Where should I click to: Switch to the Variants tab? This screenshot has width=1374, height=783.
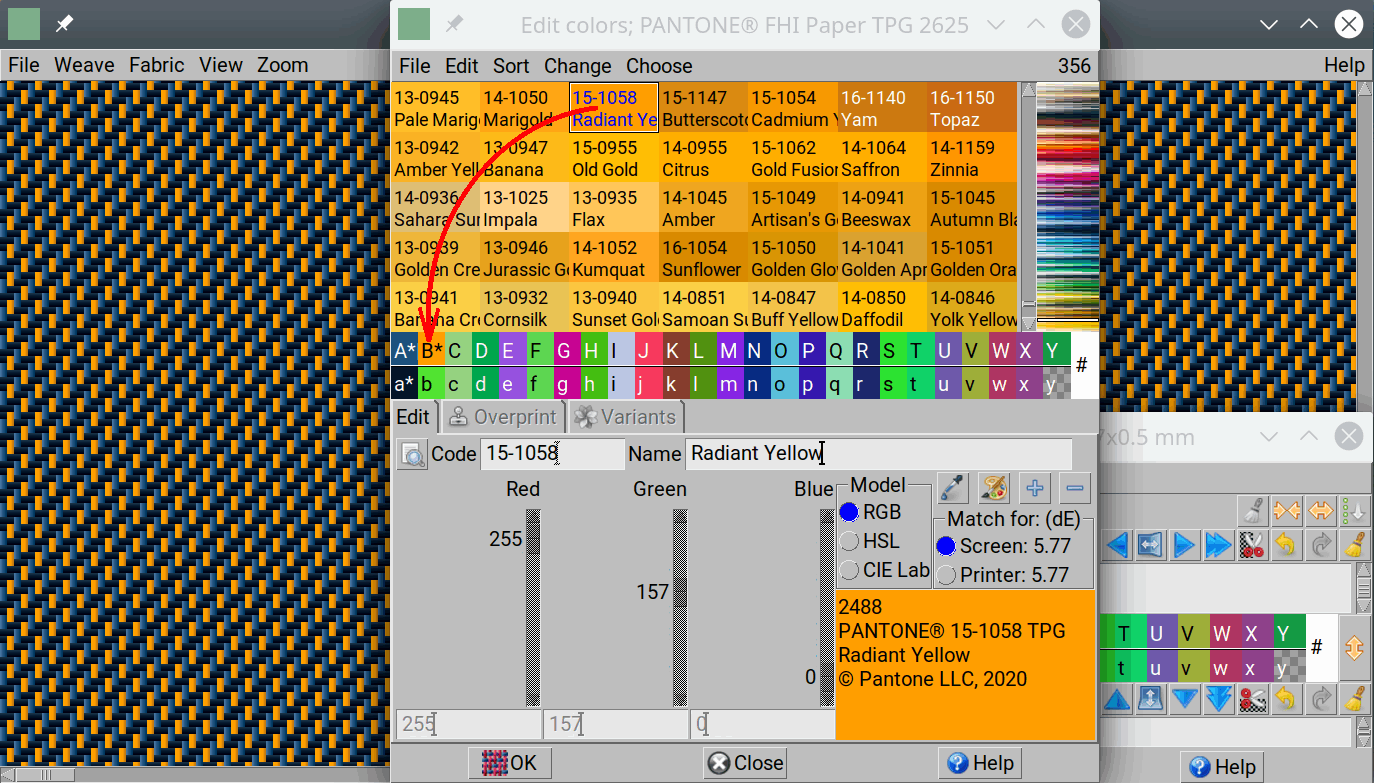(x=626, y=417)
